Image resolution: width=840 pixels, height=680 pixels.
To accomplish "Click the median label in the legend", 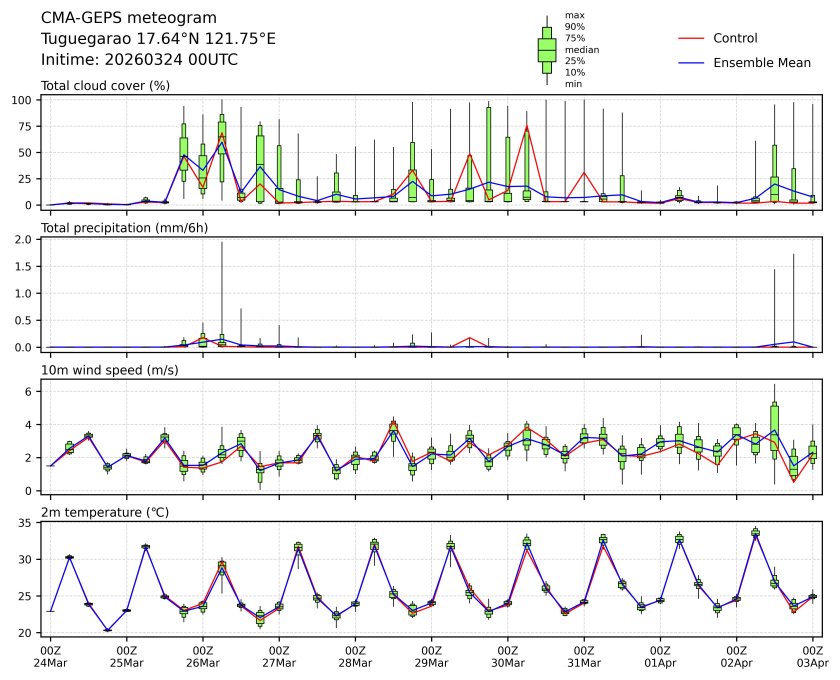I will click(582, 49).
